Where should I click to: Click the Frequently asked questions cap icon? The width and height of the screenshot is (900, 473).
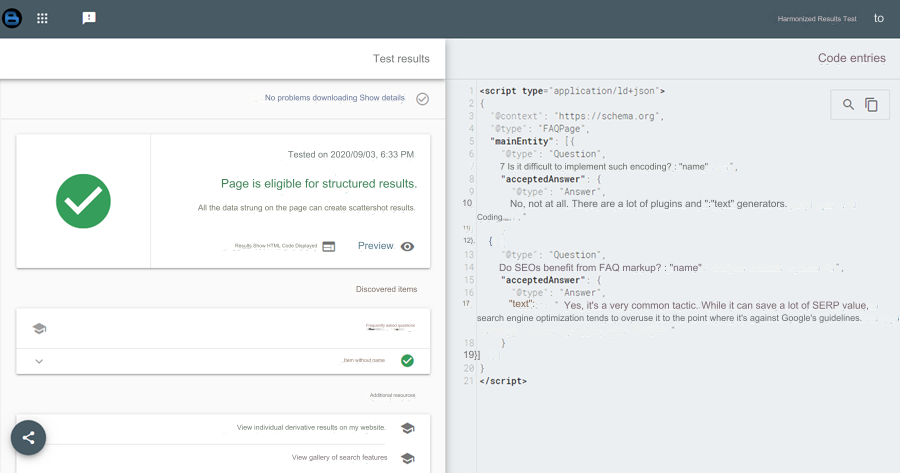(39, 328)
